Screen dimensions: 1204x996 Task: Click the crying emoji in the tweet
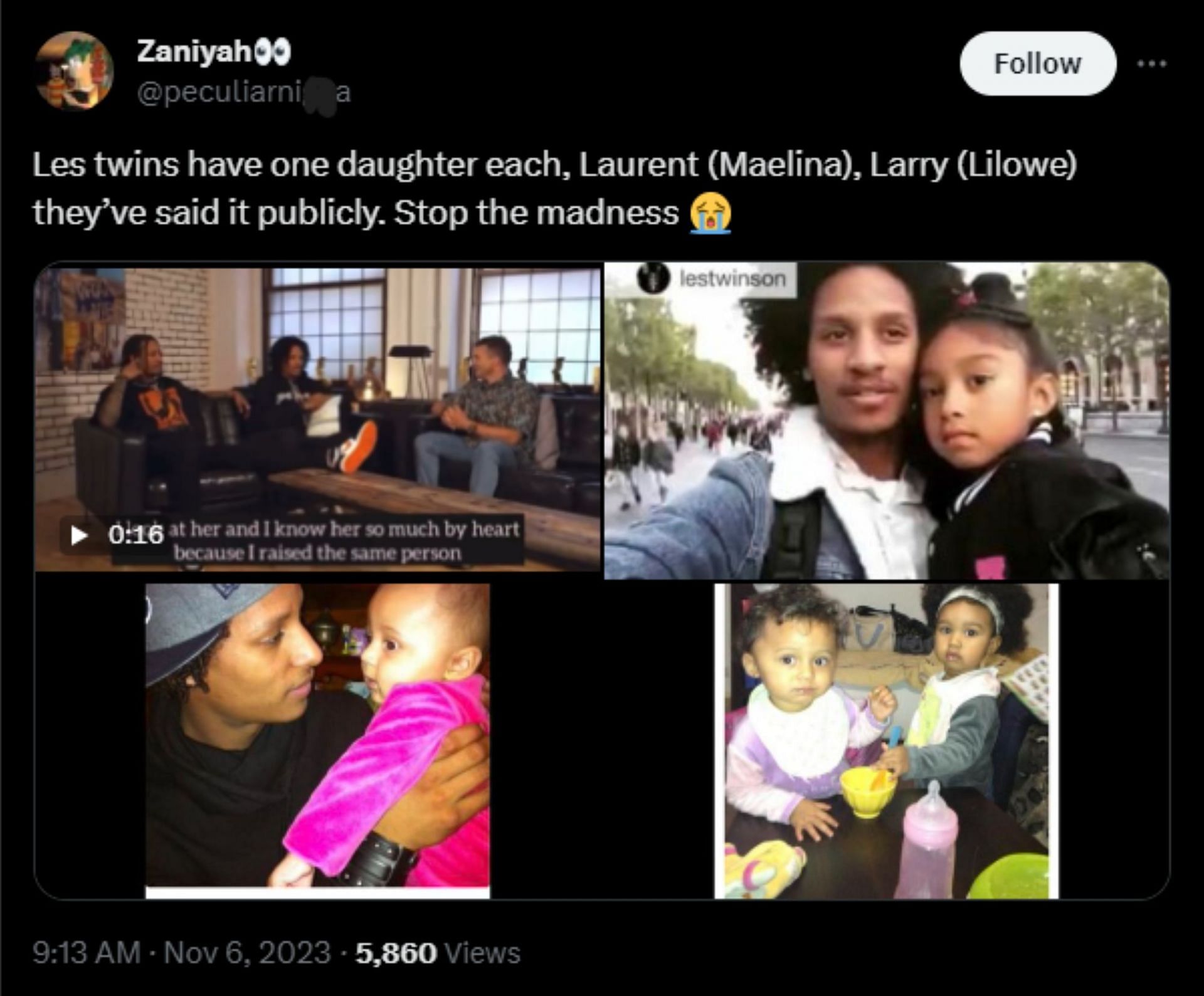pyautogui.click(x=710, y=213)
